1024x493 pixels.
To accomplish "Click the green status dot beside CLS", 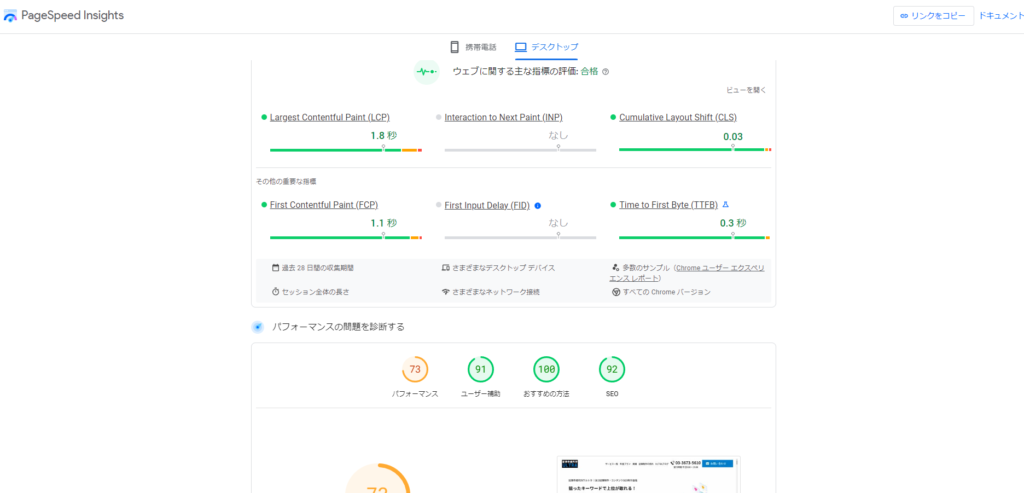I will (613, 118).
